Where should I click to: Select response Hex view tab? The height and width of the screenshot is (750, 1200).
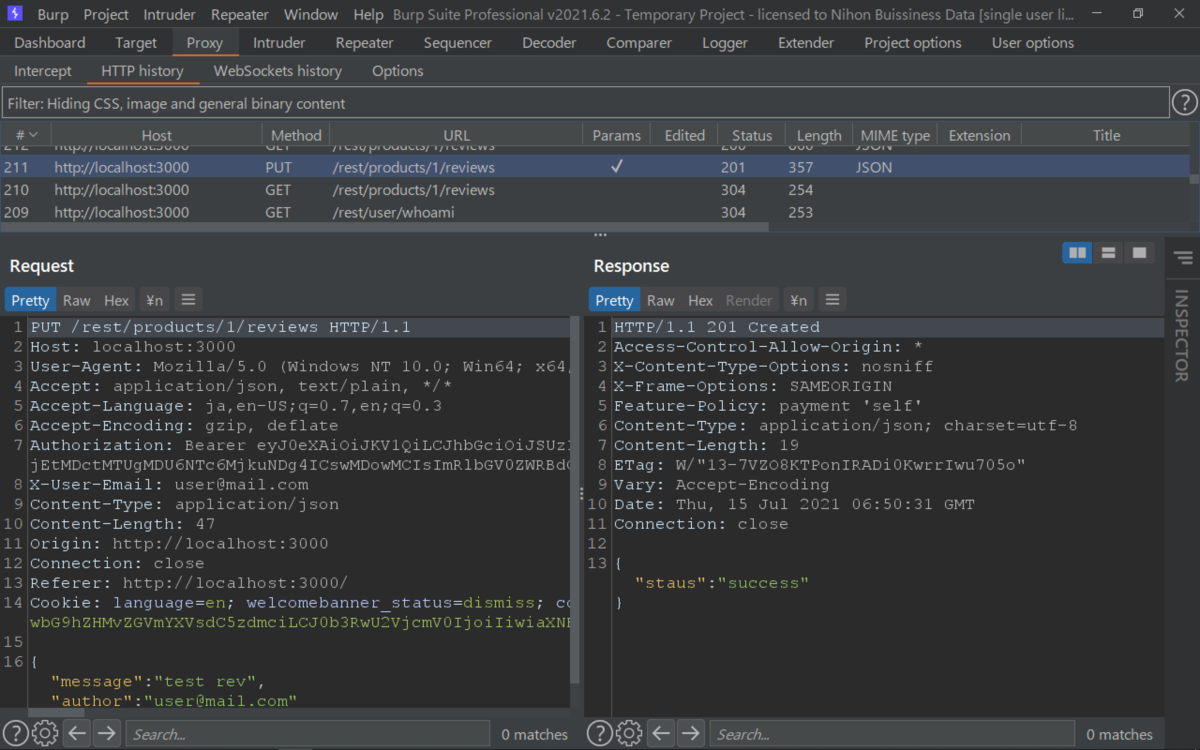(x=701, y=300)
